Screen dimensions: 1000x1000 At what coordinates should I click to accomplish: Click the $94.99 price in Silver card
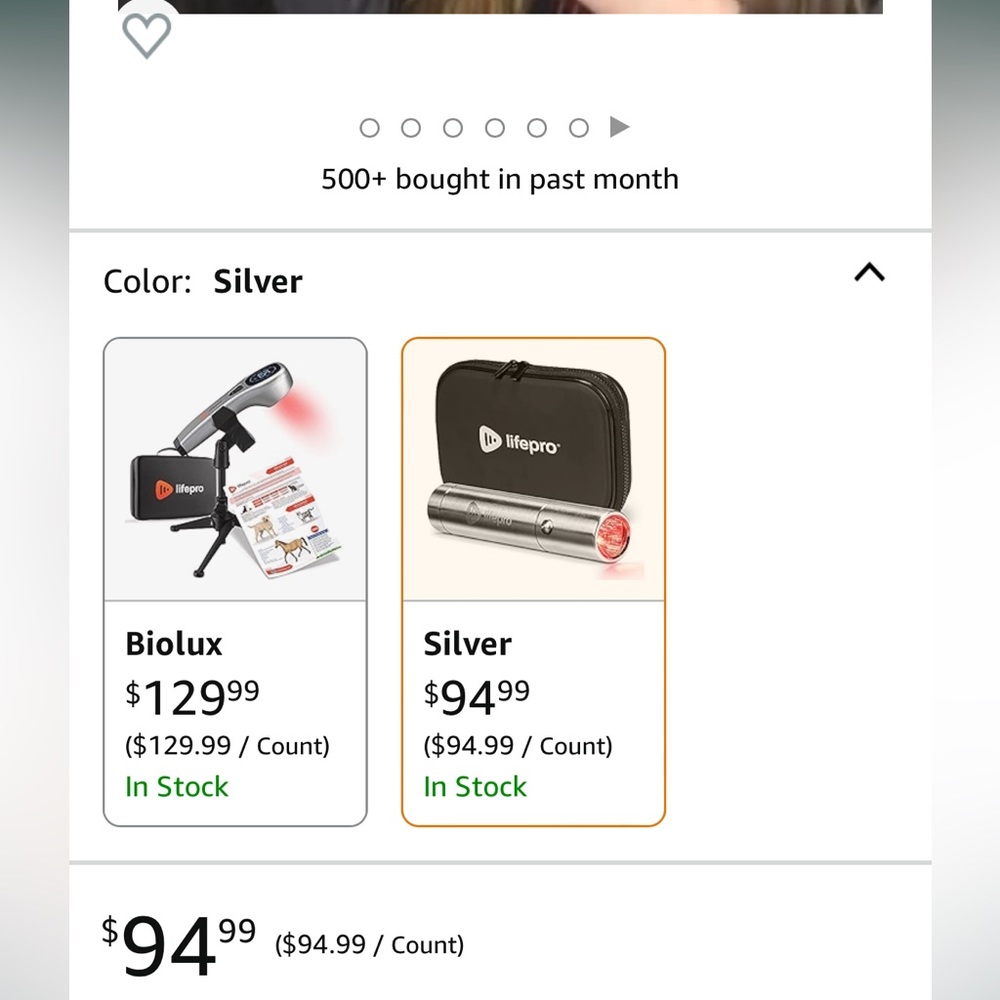coord(476,697)
